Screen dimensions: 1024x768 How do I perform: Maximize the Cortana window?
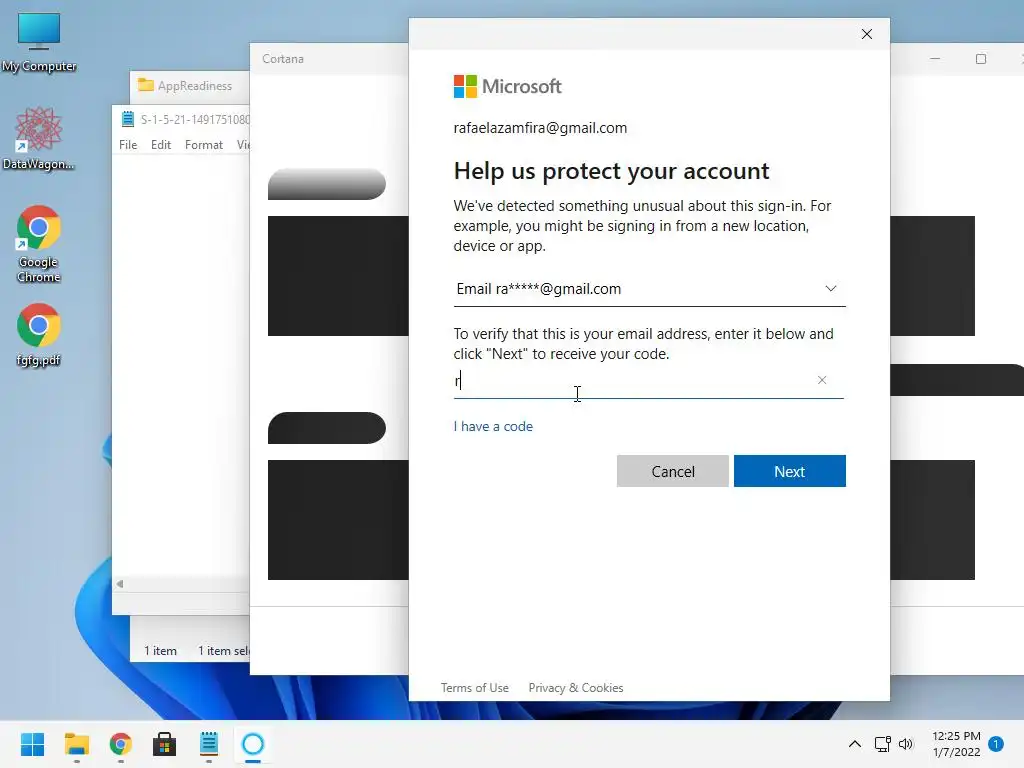point(981,59)
